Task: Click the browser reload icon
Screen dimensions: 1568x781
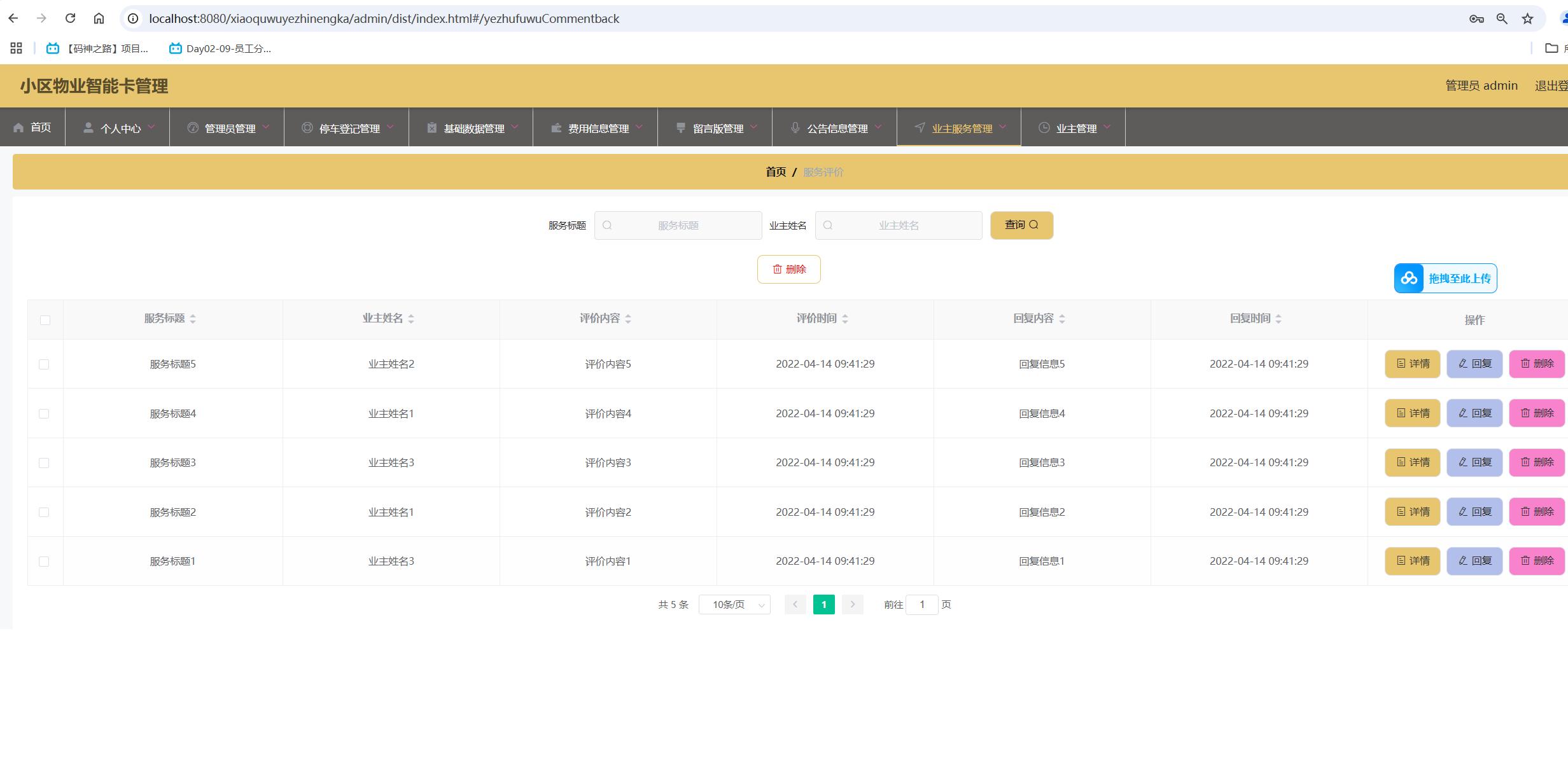Action: click(x=71, y=18)
